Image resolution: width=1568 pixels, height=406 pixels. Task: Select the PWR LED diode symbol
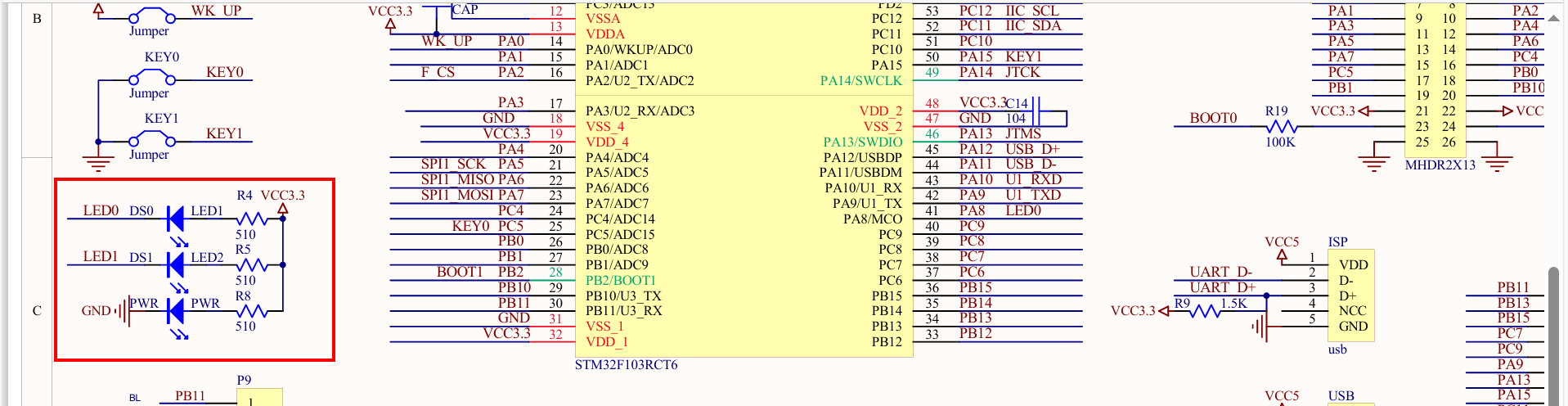coord(176,311)
